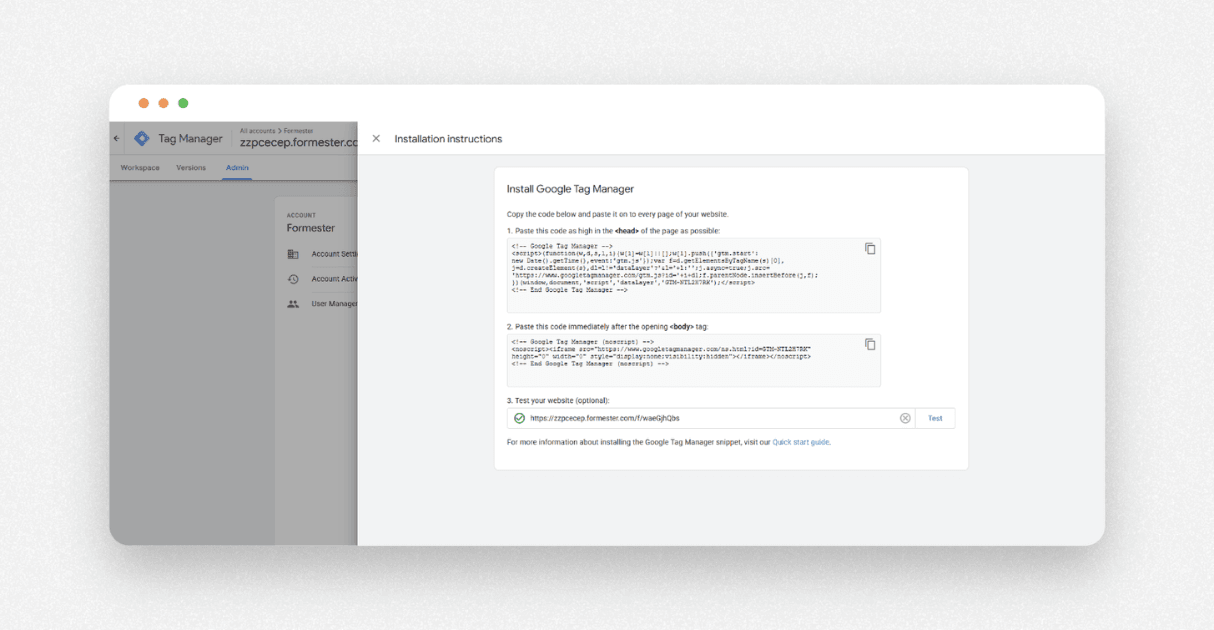Open Account Settings row text
1214x630 pixels.
click(334, 254)
